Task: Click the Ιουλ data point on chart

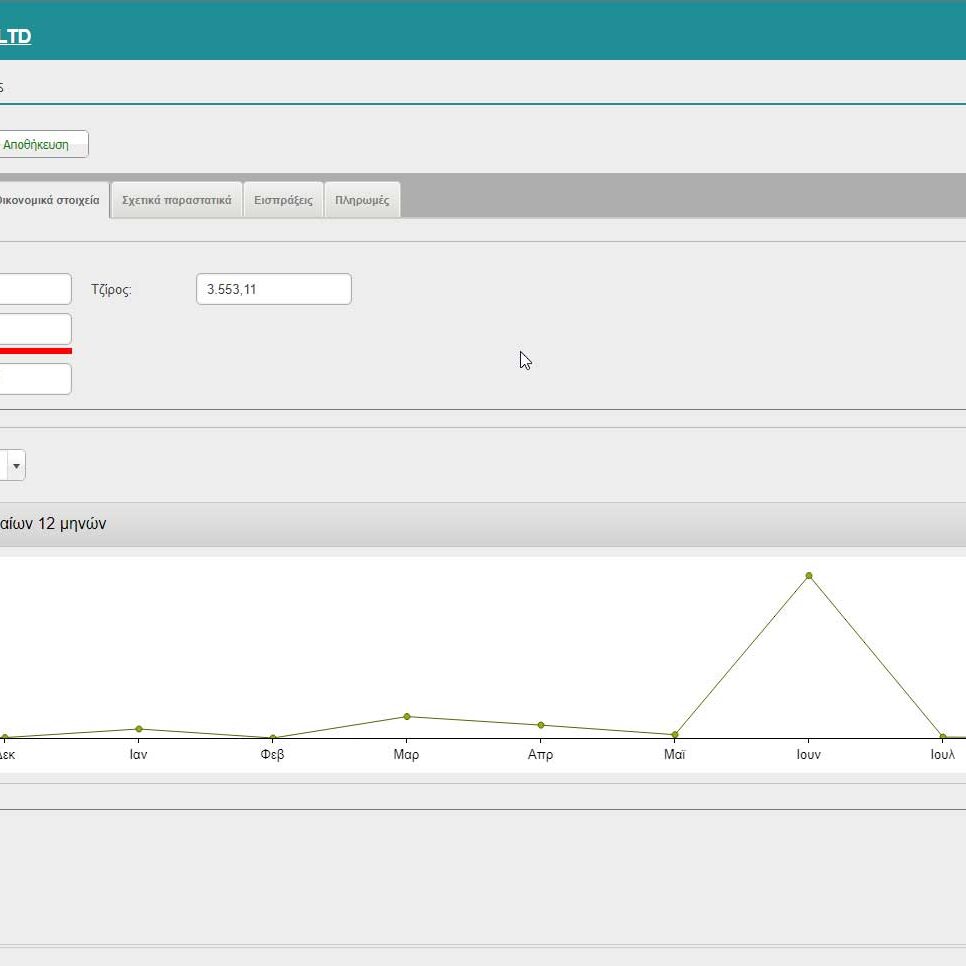Action: click(942, 737)
